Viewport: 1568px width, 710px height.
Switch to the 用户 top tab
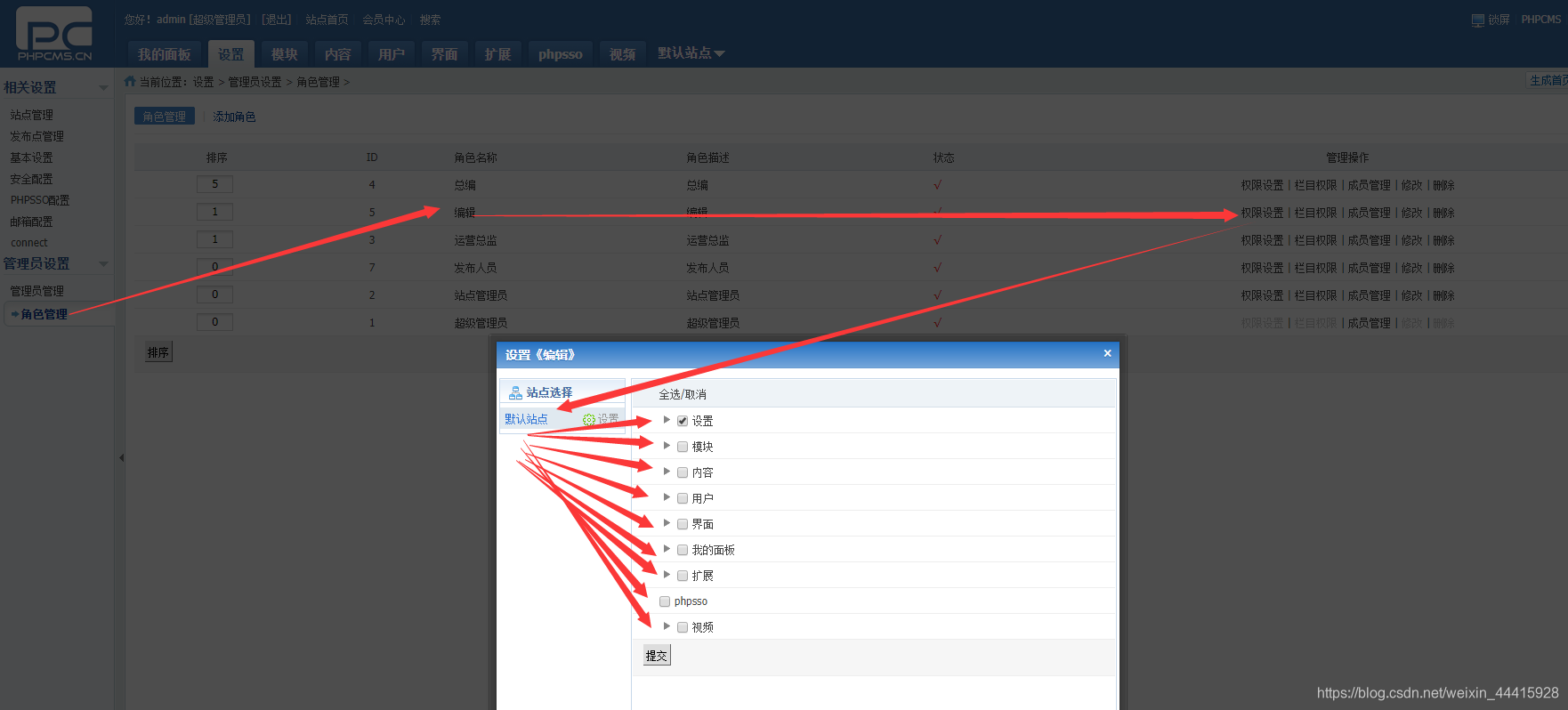[x=392, y=54]
